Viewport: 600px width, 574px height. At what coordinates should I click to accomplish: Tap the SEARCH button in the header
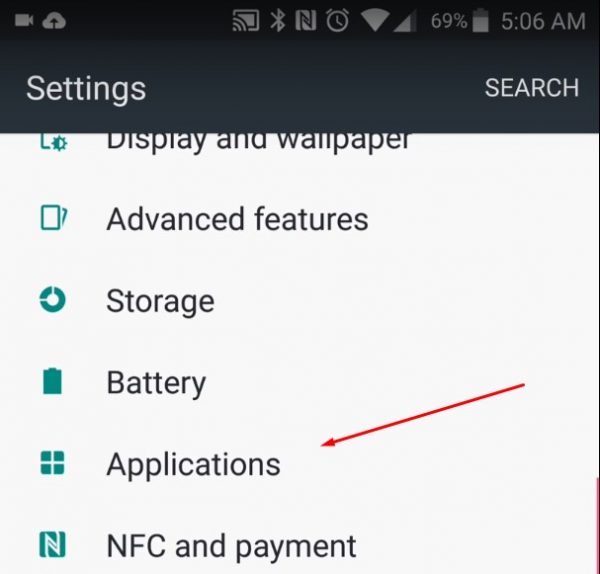coord(532,88)
